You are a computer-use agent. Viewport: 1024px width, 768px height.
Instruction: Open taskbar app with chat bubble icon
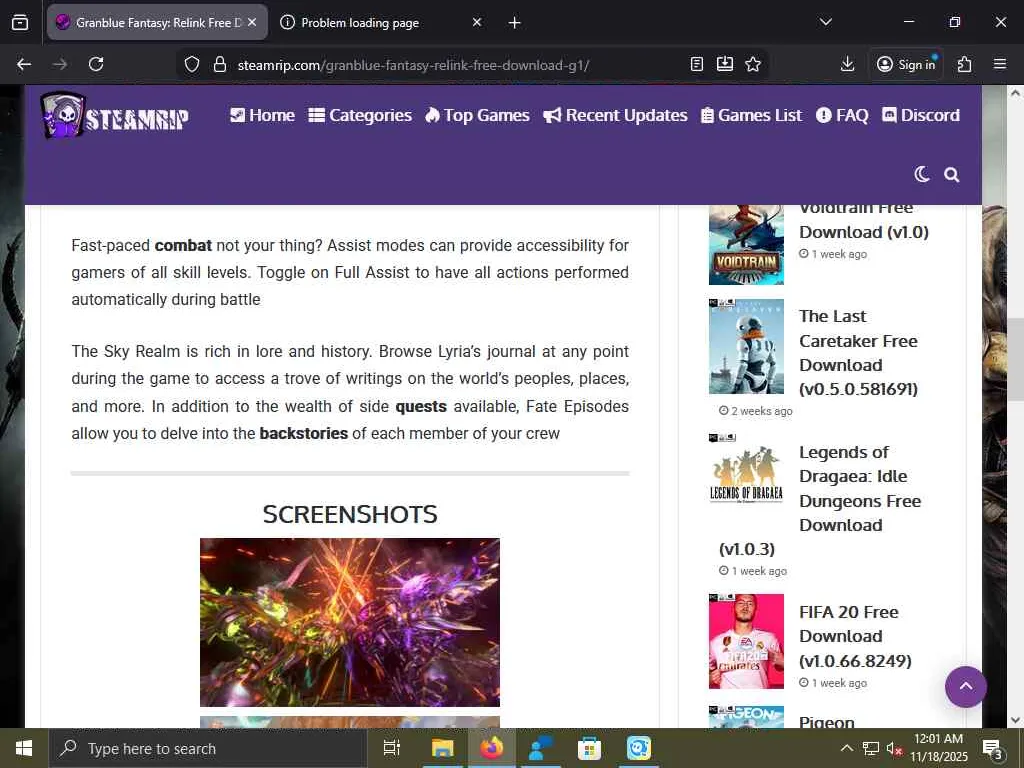(x=638, y=748)
